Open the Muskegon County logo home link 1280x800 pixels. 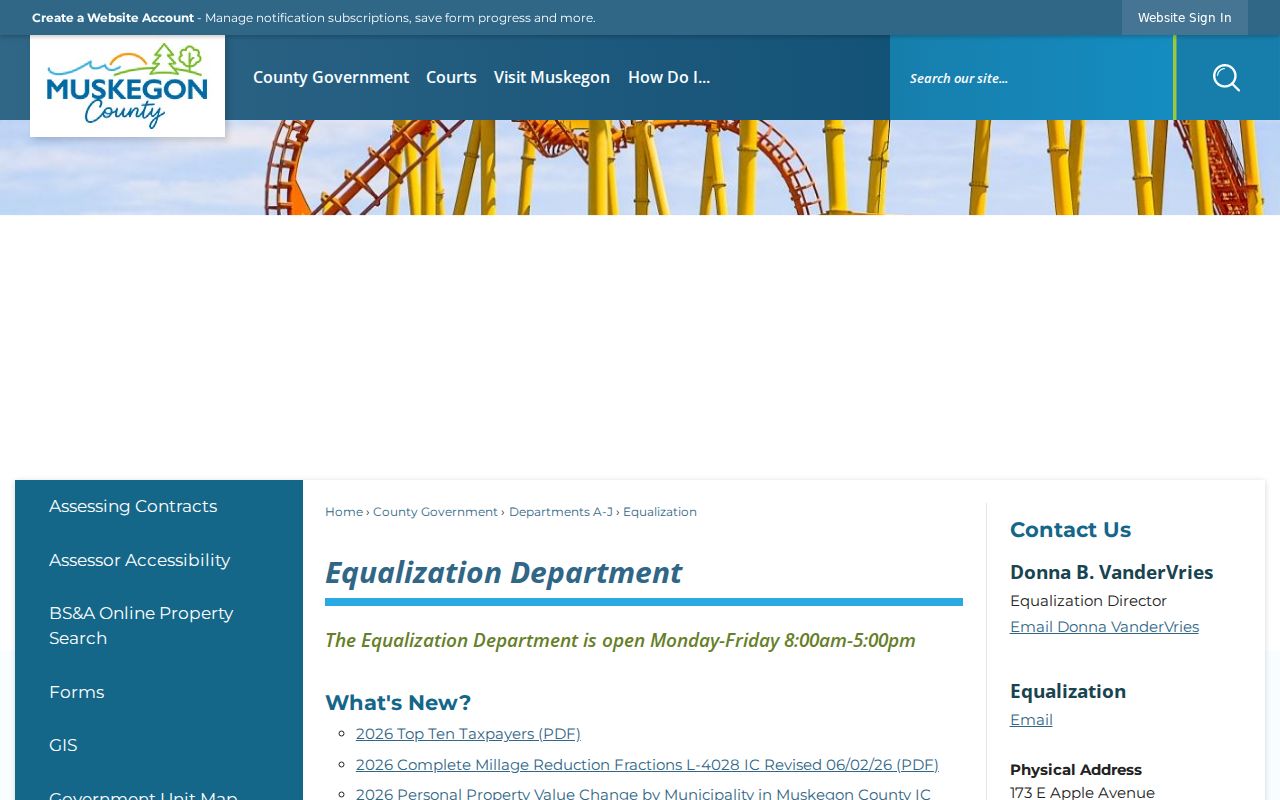127,86
